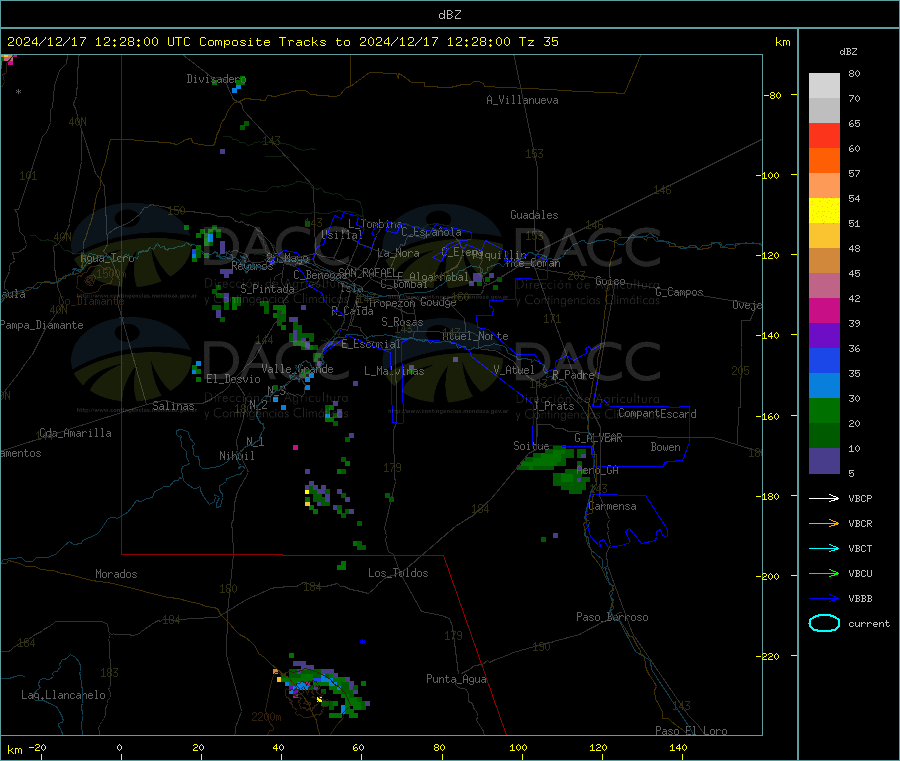The width and height of the screenshot is (900, 761).
Task: Click the 'Salinas' place label
Action: [173, 406]
